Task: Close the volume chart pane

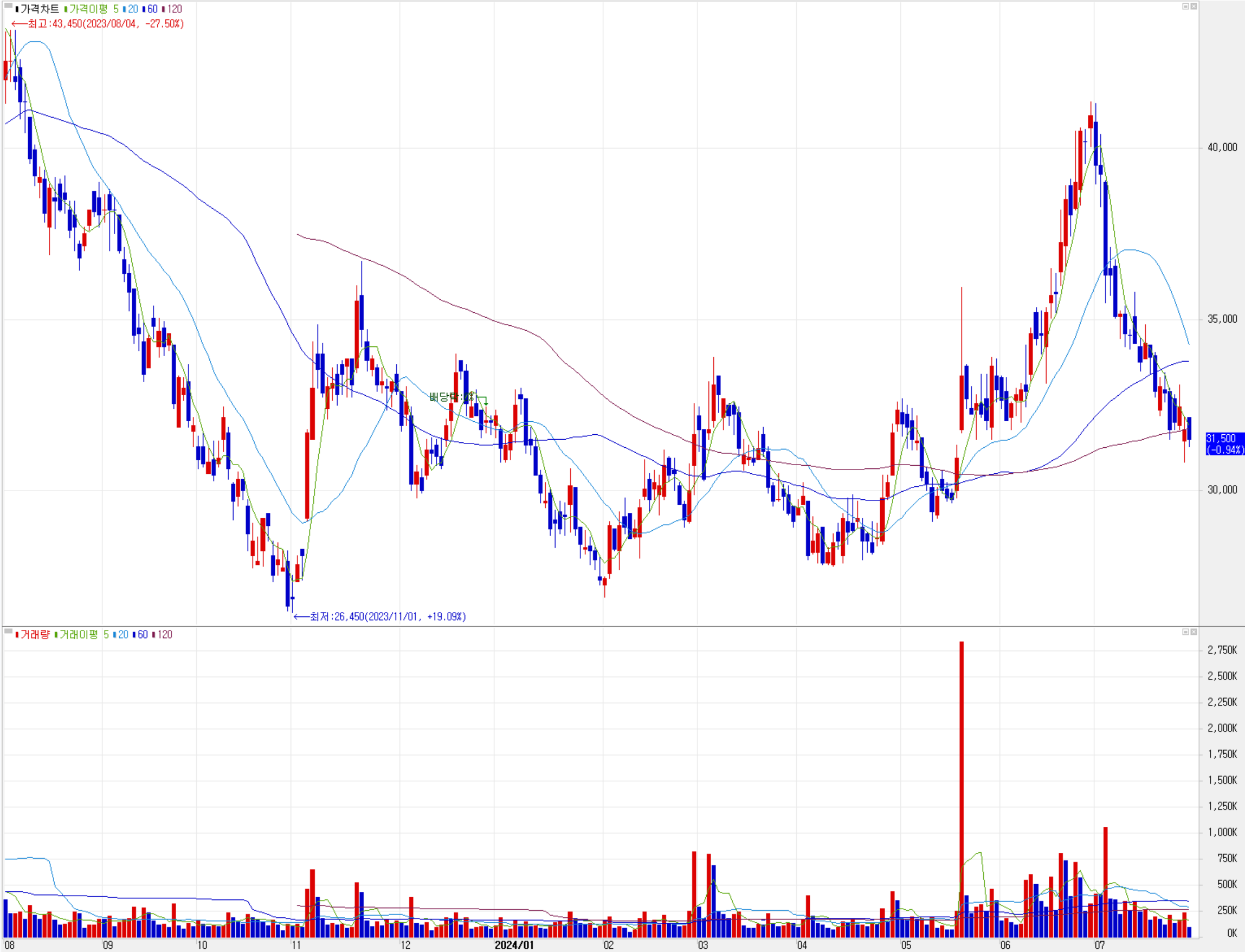Action: tap(1193, 632)
